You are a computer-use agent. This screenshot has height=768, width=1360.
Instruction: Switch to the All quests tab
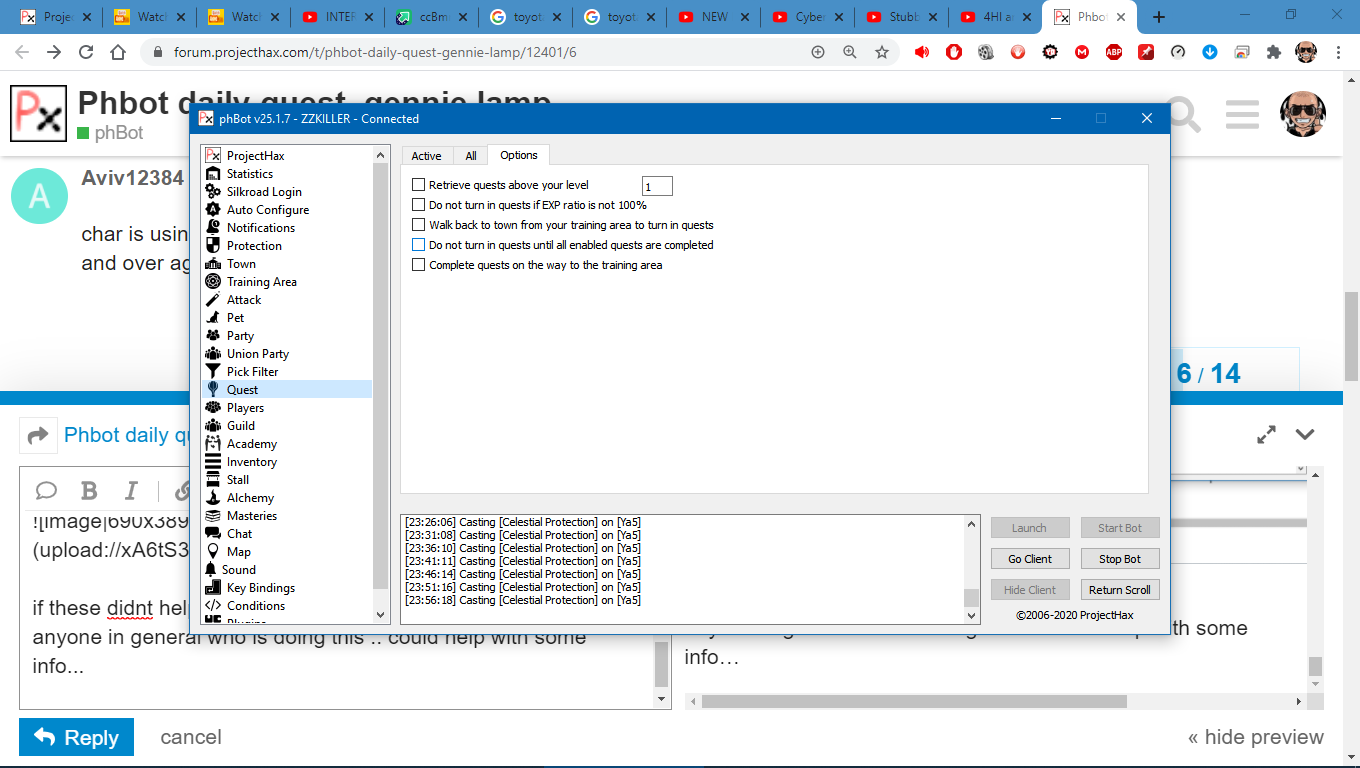pos(470,156)
